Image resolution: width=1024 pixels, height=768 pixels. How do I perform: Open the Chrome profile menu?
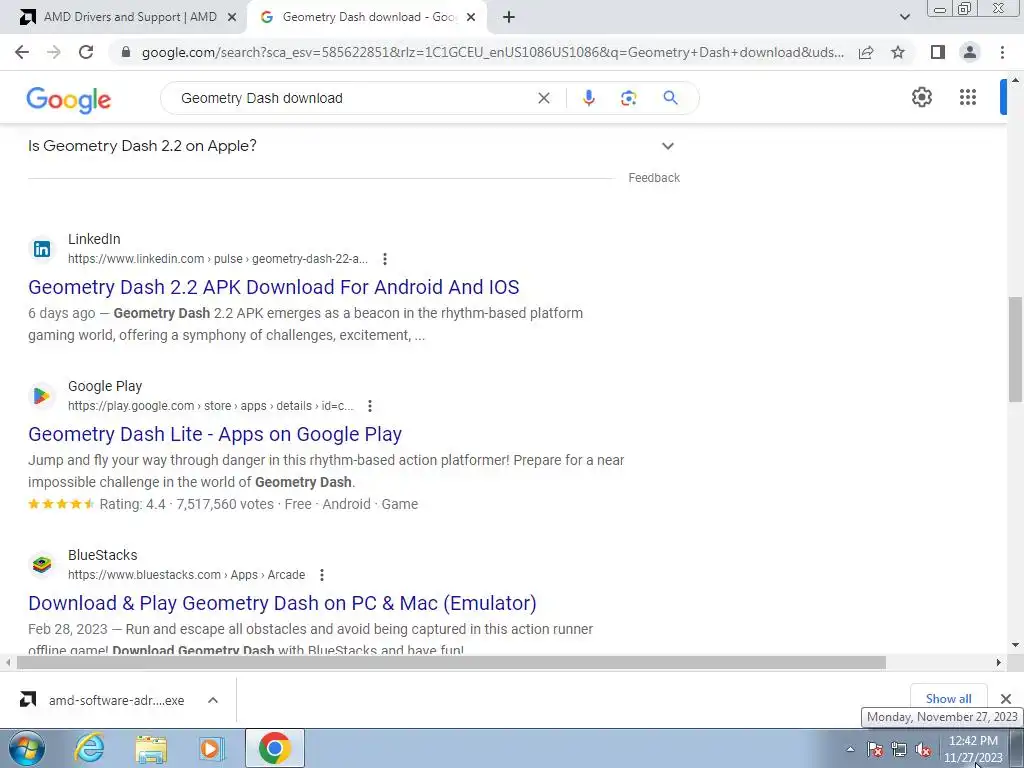pyautogui.click(x=970, y=52)
